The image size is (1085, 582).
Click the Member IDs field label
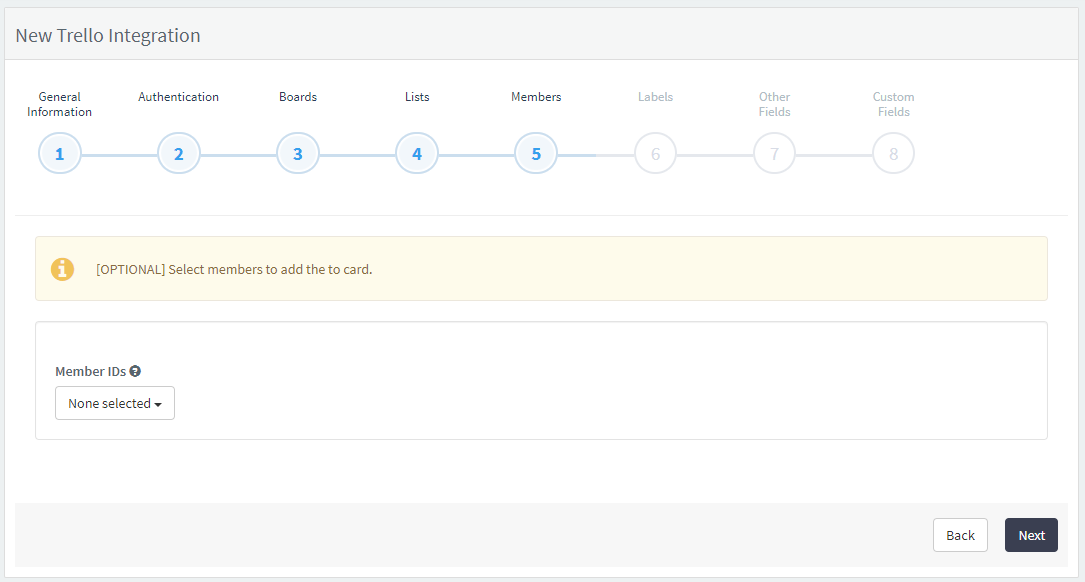[x=91, y=372]
